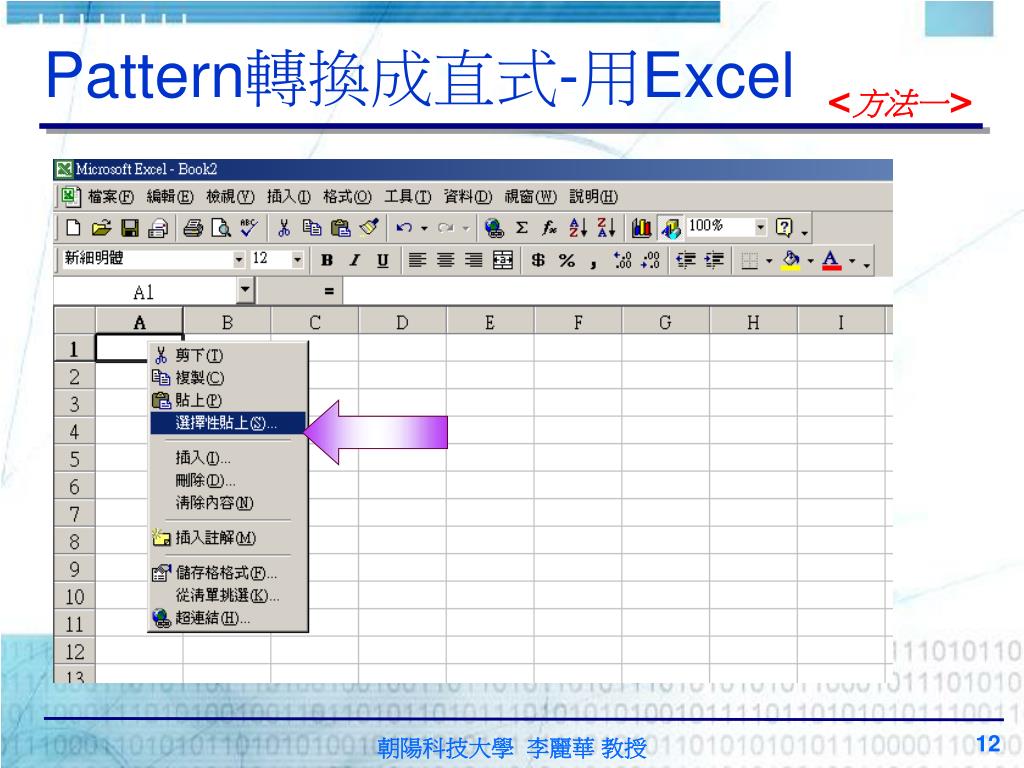Open the 格式(O) menu
The width and height of the screenshot is (1024, 768).
tap(347, 197)
